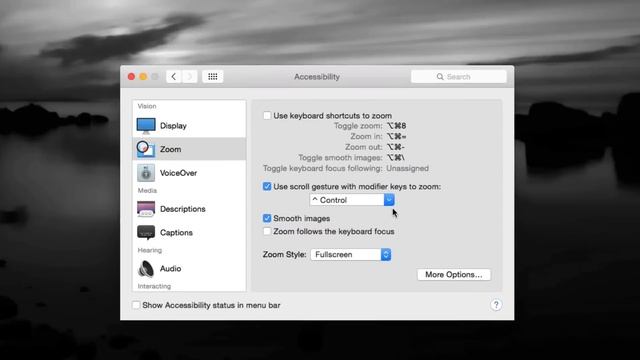Click the Zoom Style label
Image resolution: width=640 pixels, height=360 pixels.
[x=284, y=254]
